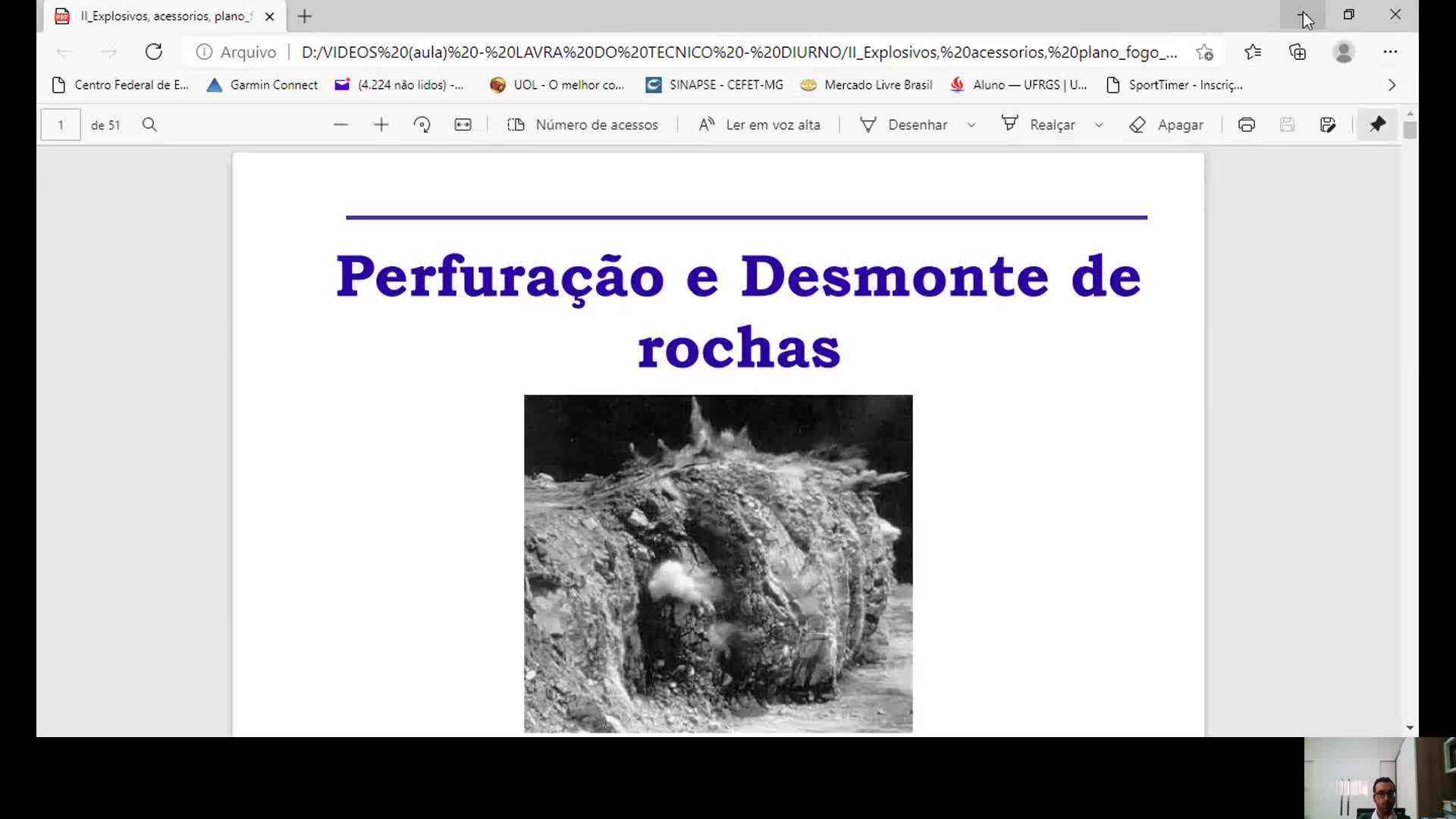Open the Favorites list icon
The height and width of the screenshot is (819, 1456).
[1253, 52]
